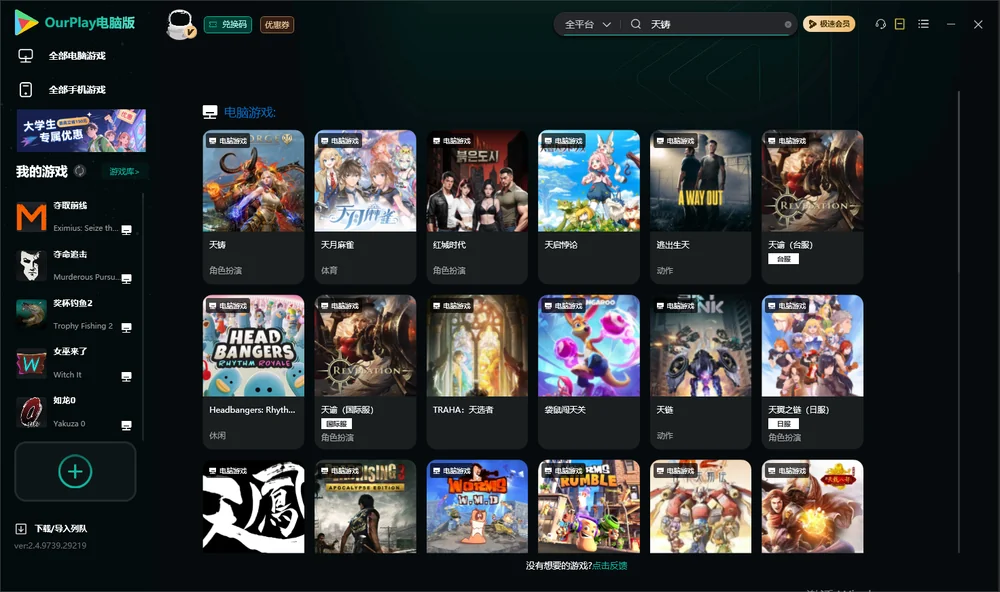Click the 夺取前线 game icon in sidebar

pos(31,217)
